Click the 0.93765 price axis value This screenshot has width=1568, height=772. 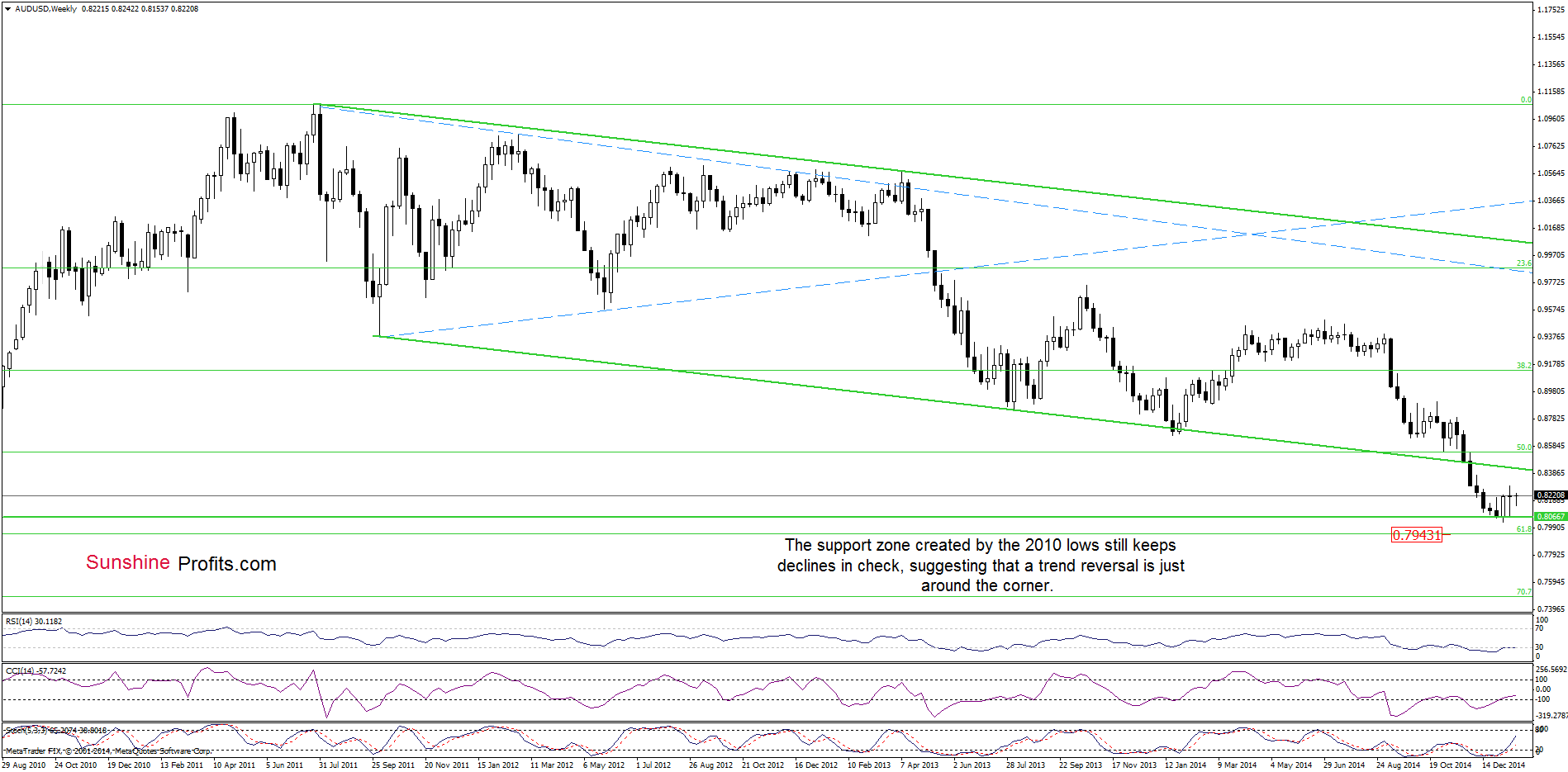pos(1551,336)
